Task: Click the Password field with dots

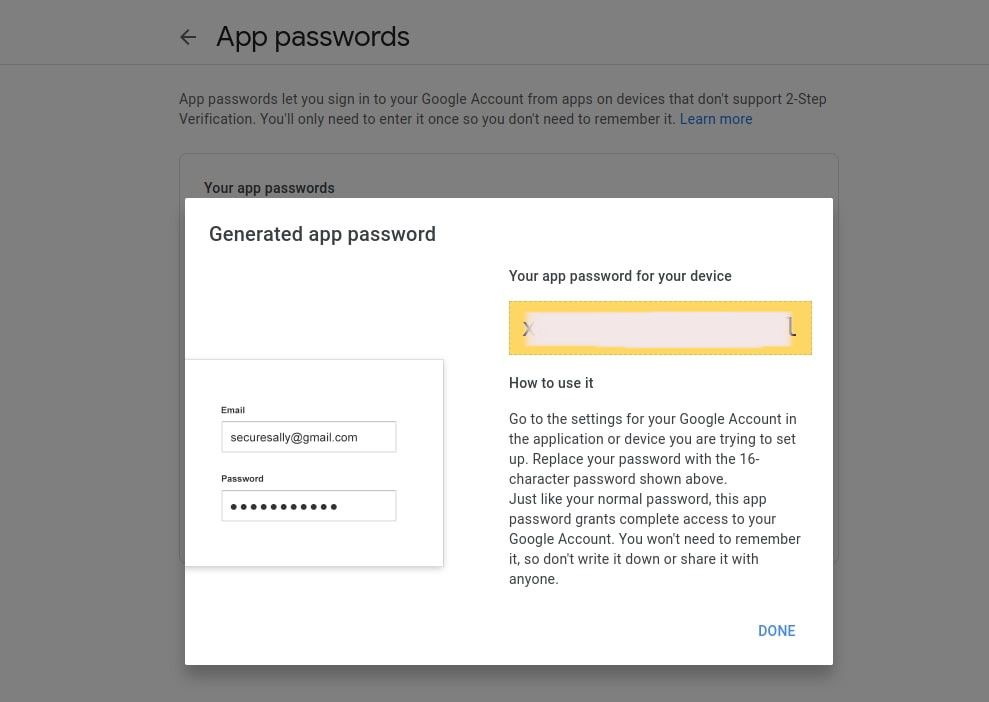Action: (308, 506)
